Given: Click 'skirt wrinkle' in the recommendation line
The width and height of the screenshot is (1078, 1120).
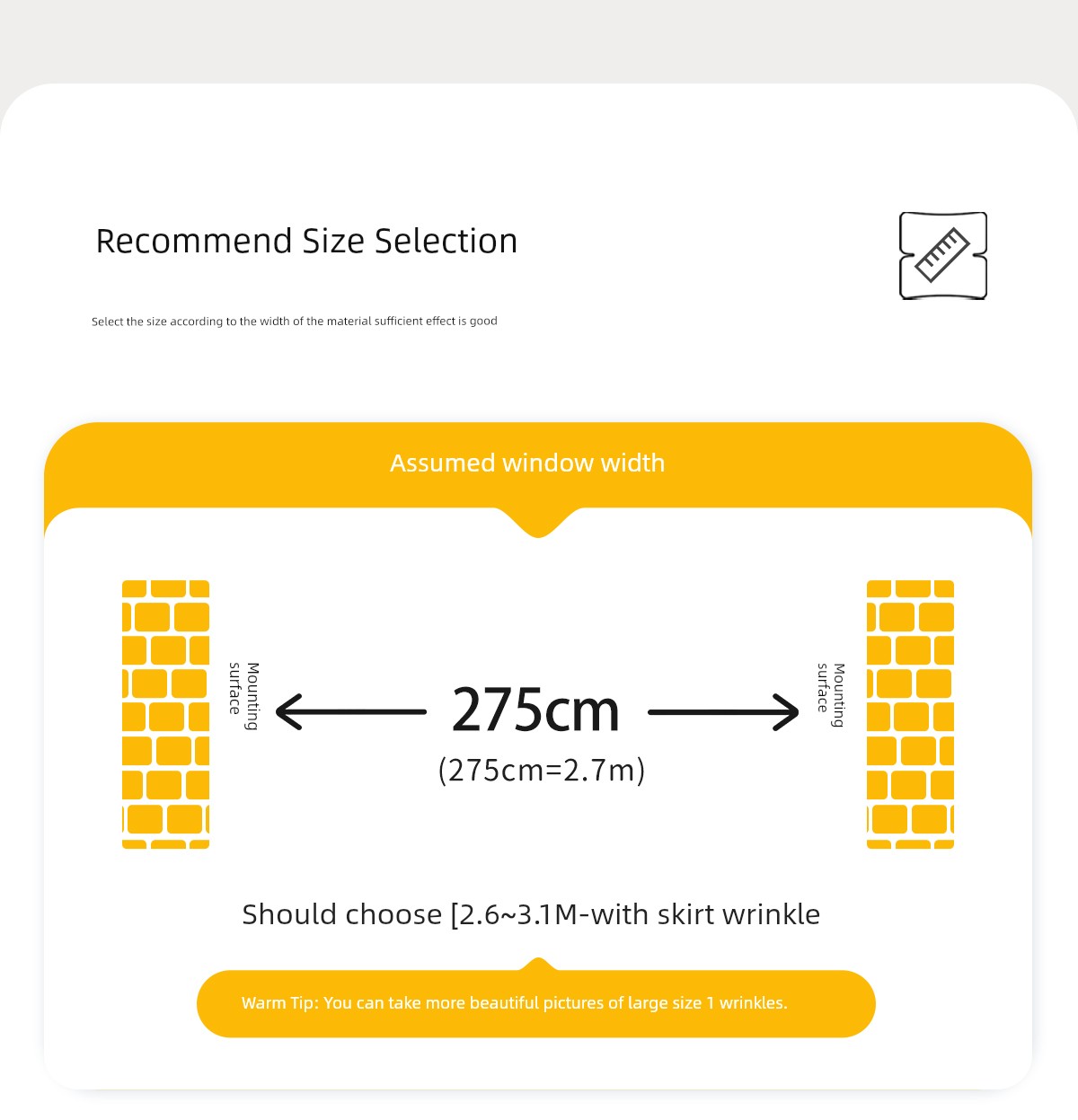Looking at the screenshot, I should click(738, 914).
